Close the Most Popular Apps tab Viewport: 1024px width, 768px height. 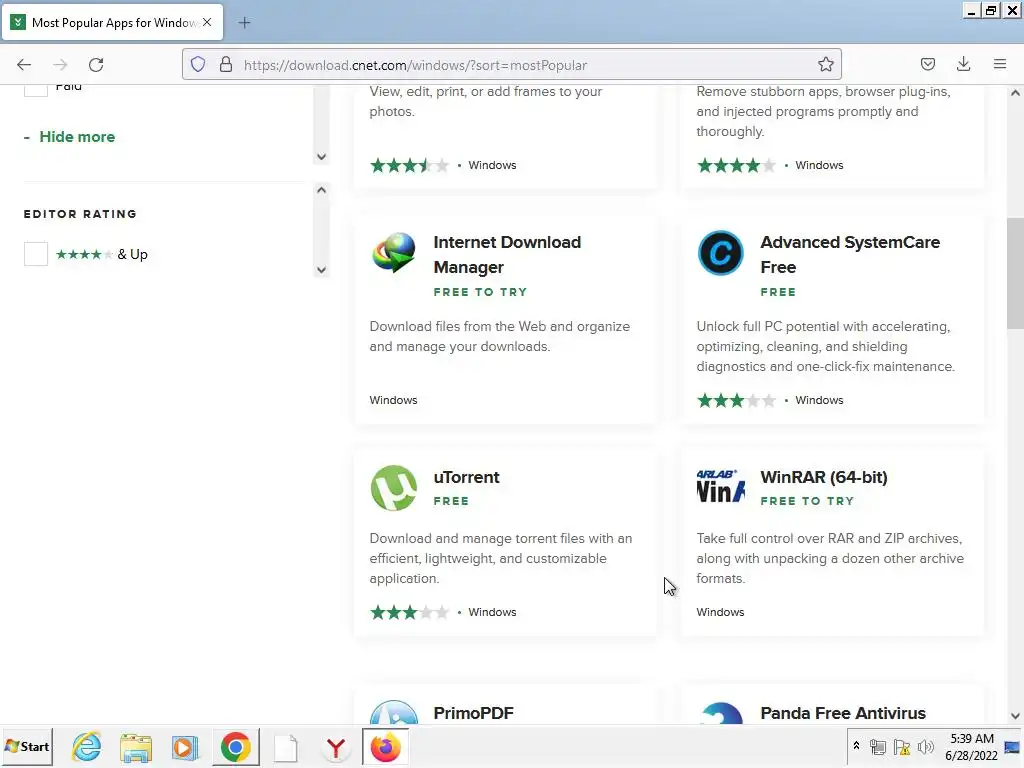[207, 22]
